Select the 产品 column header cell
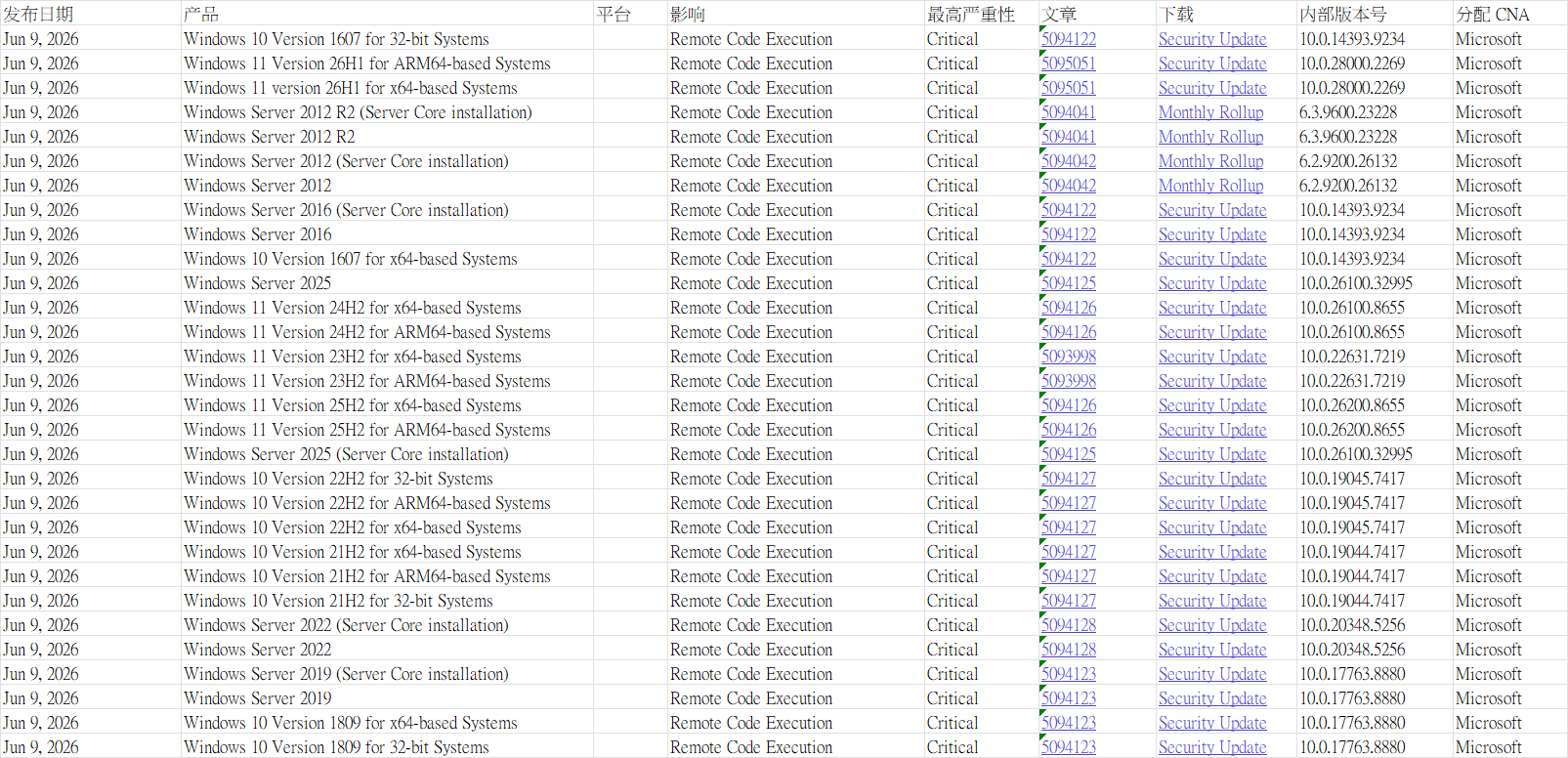 (387, 14)
